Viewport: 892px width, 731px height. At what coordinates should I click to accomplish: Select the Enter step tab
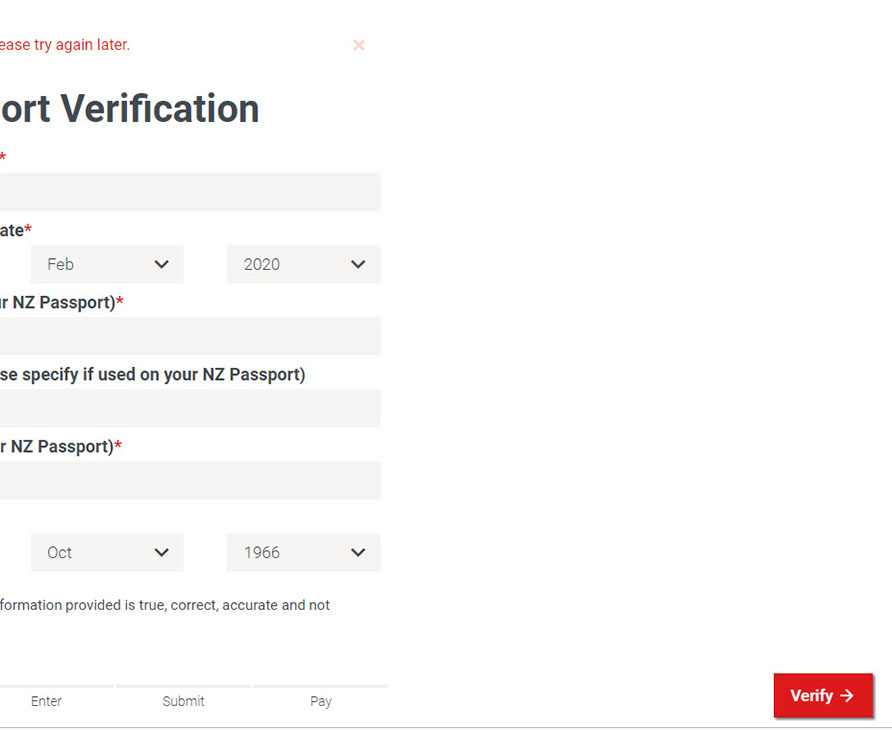tap(46, 701)
